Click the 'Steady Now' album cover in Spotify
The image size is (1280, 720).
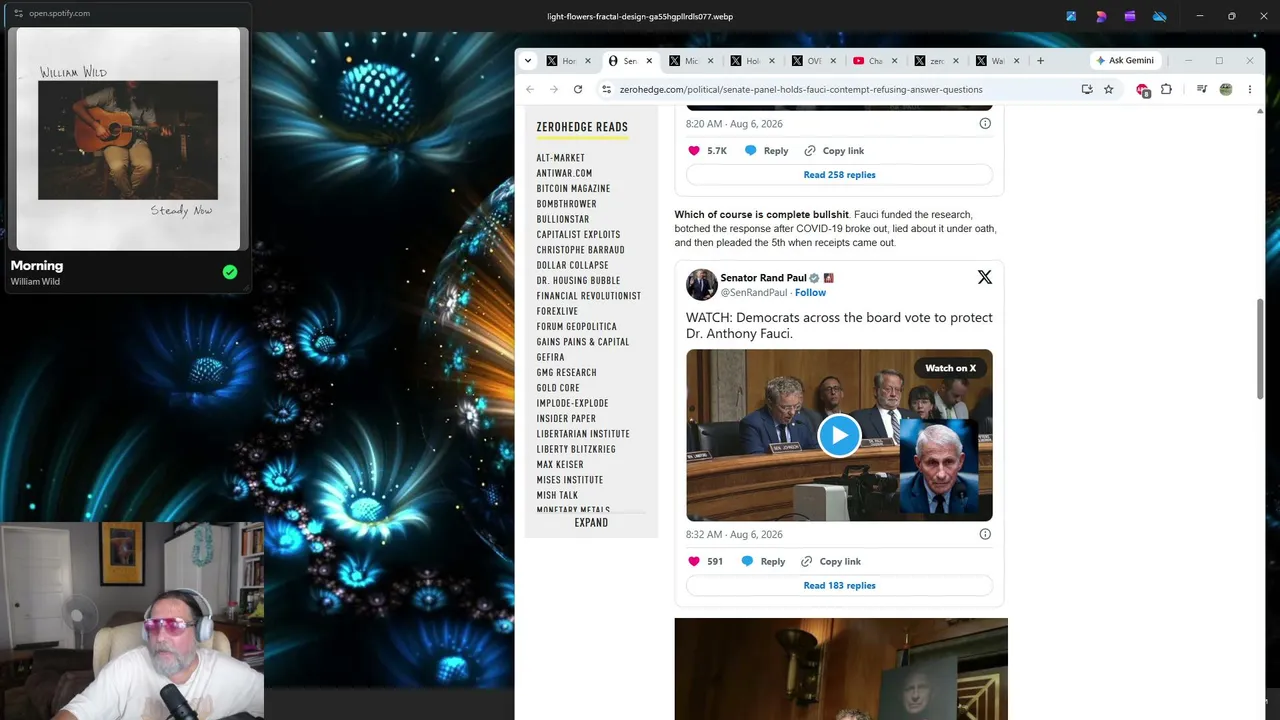pyautogui.click(x=128, y=139)
